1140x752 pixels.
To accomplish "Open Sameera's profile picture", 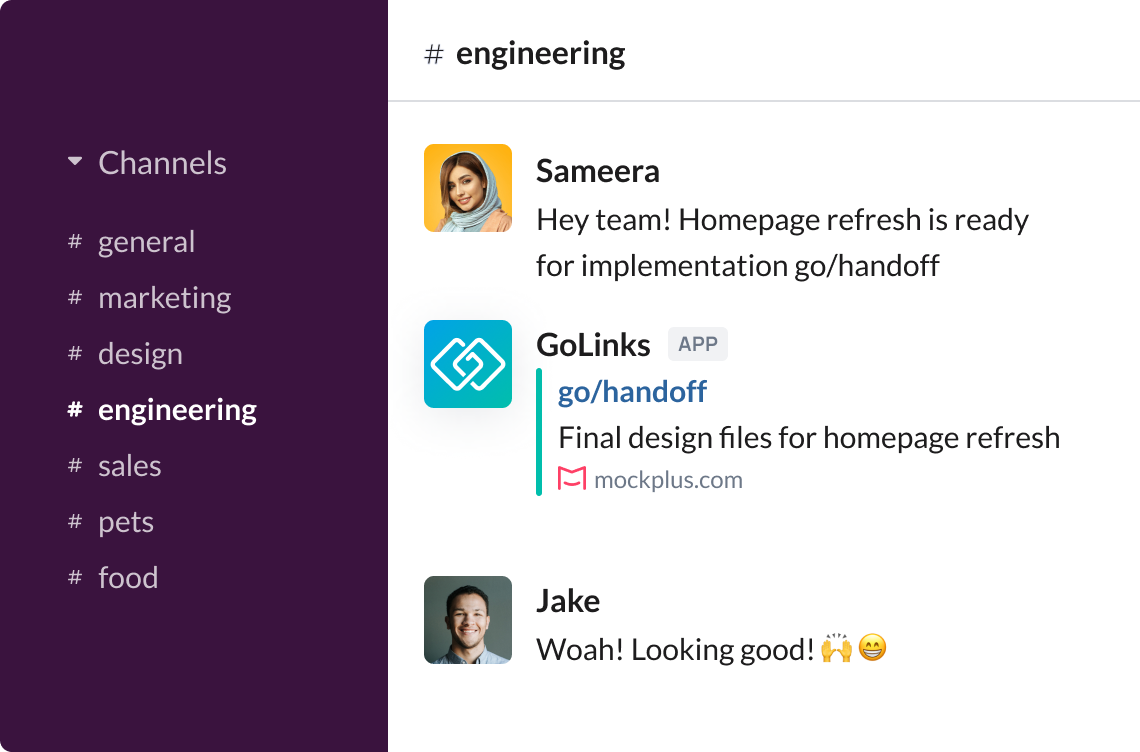I will (468, 188).
